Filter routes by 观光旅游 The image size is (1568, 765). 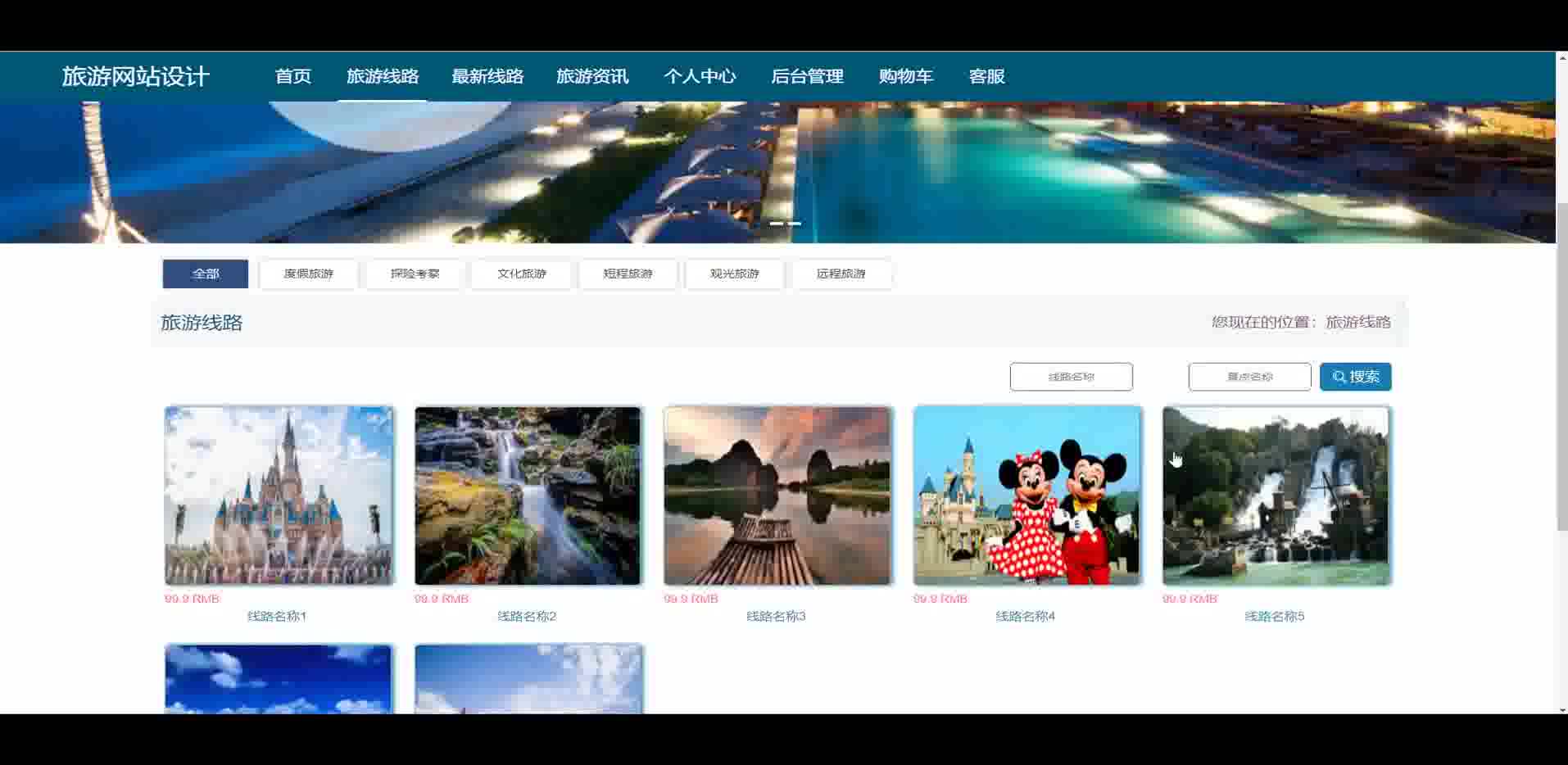[735, 274]
